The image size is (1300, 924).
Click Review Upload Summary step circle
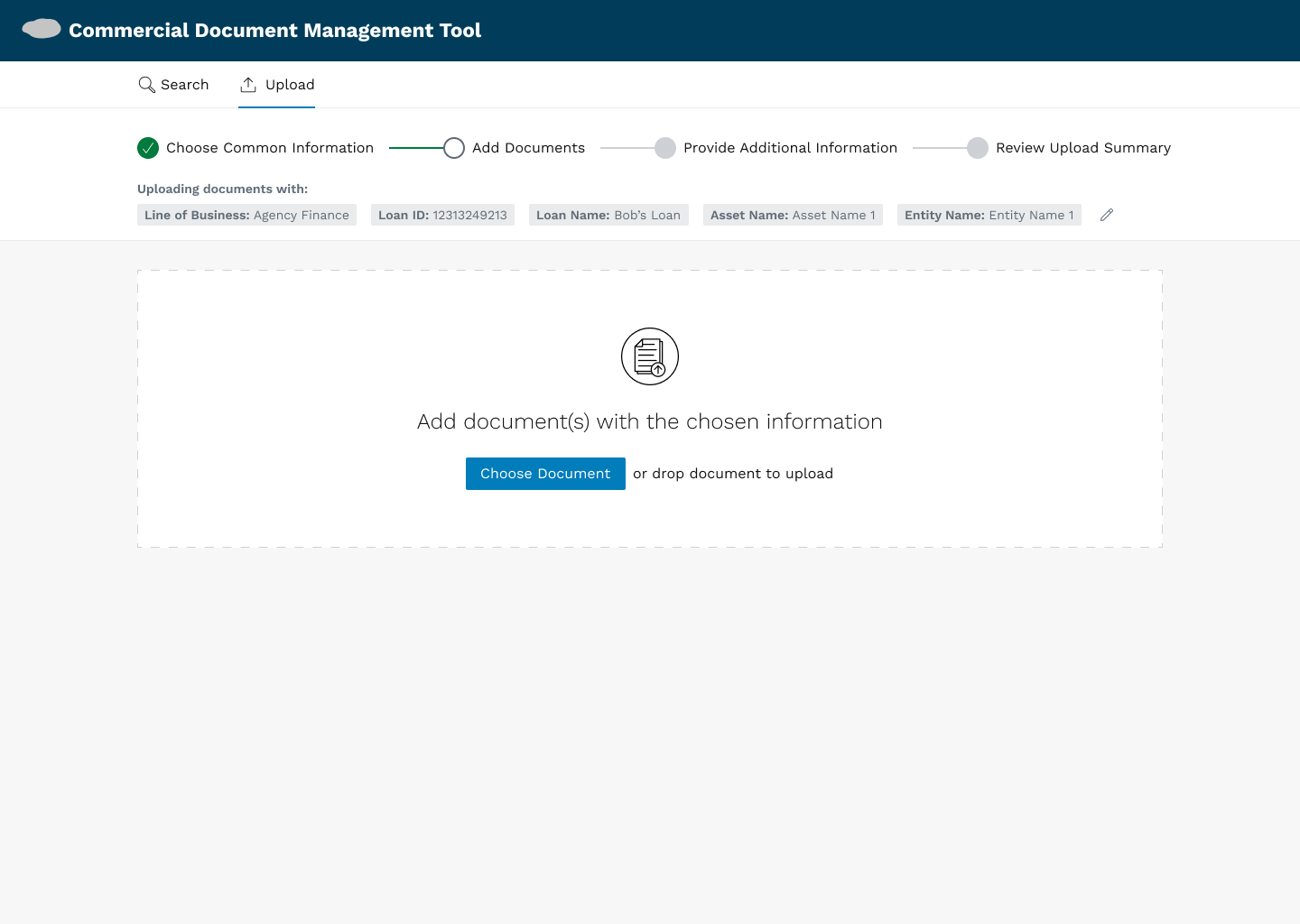pos(978,148)
